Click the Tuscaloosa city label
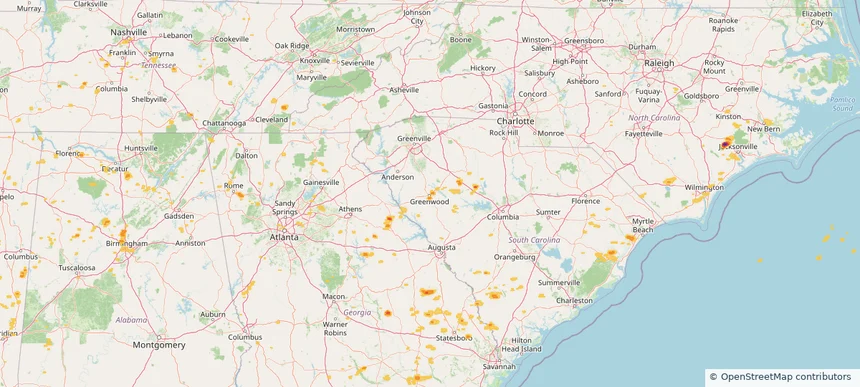This screenshot has width=860, height=387. [x=77, y=268]
